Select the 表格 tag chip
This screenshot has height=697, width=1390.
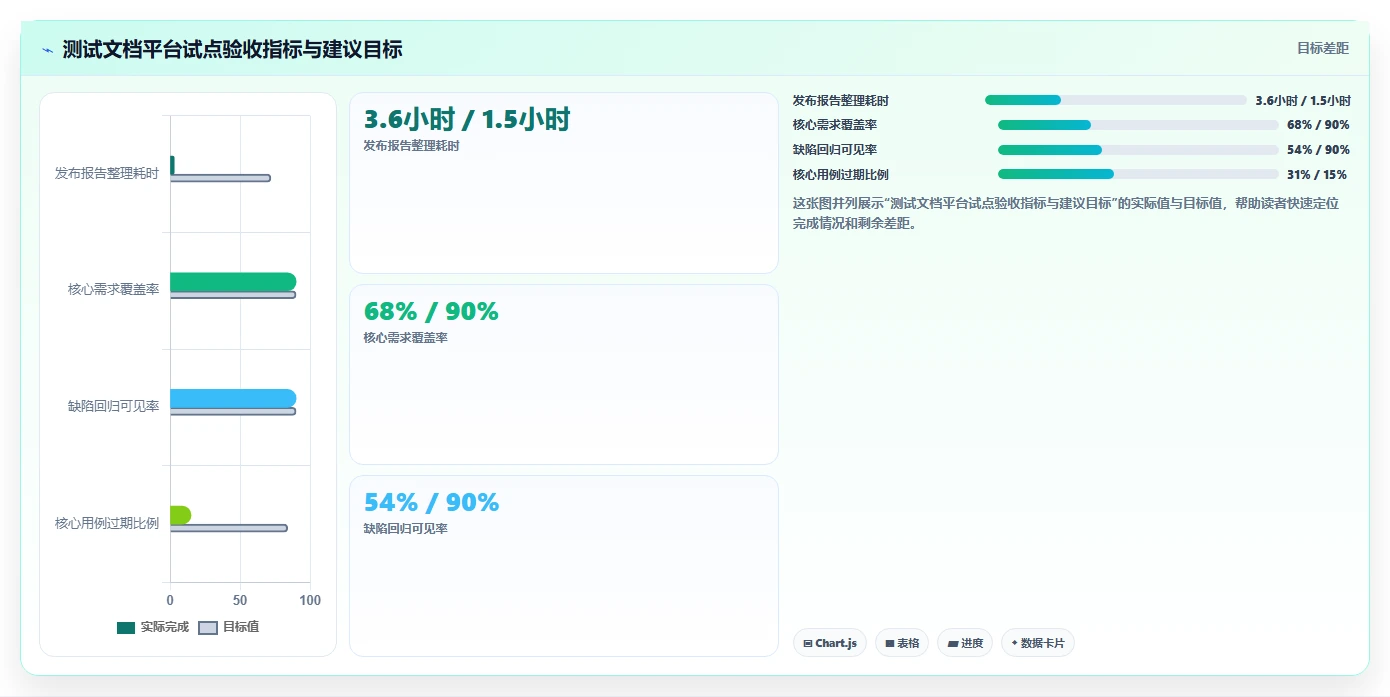click(902, 643)
